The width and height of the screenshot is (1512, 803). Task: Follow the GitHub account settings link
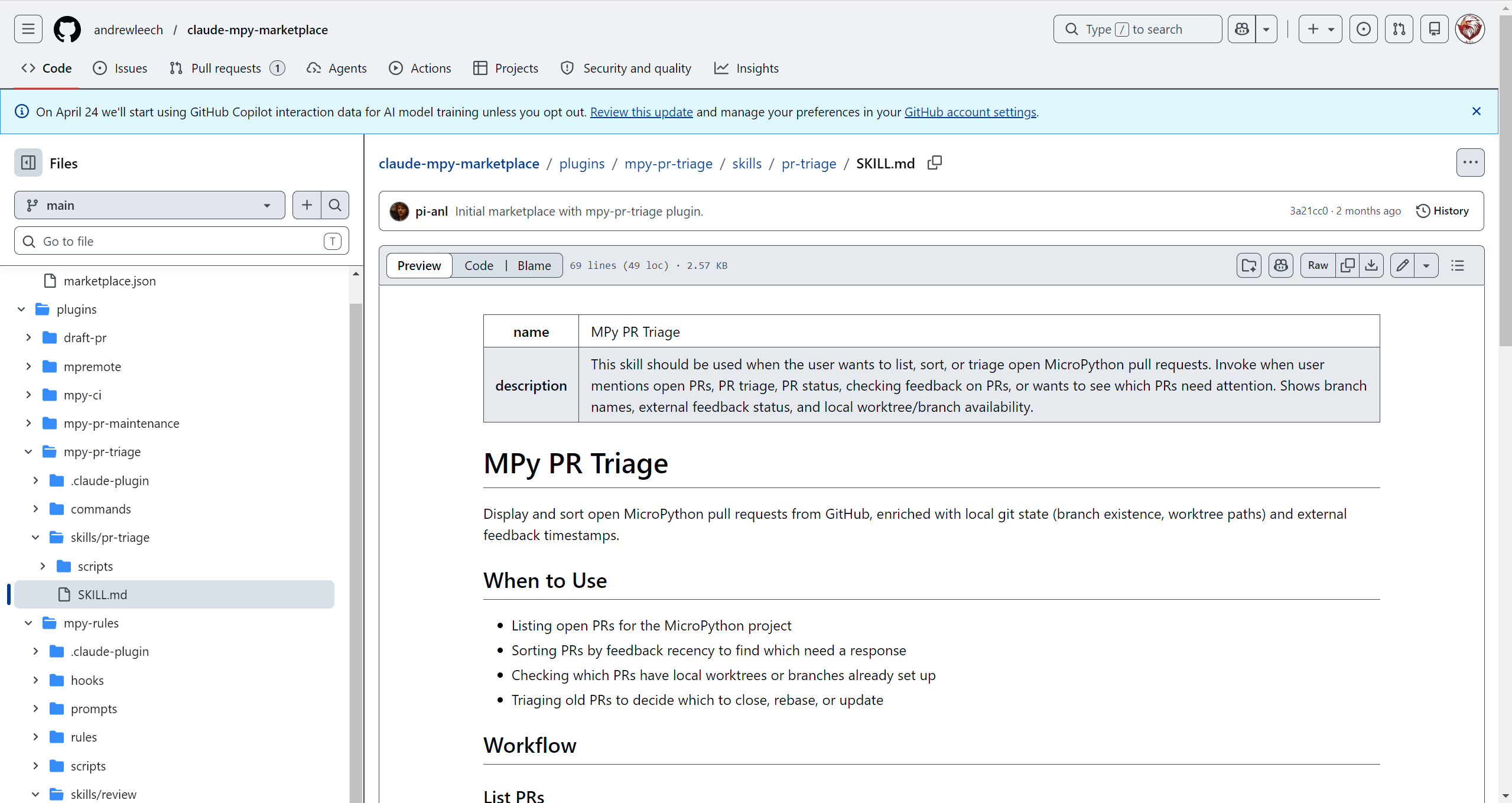[970, 112]
